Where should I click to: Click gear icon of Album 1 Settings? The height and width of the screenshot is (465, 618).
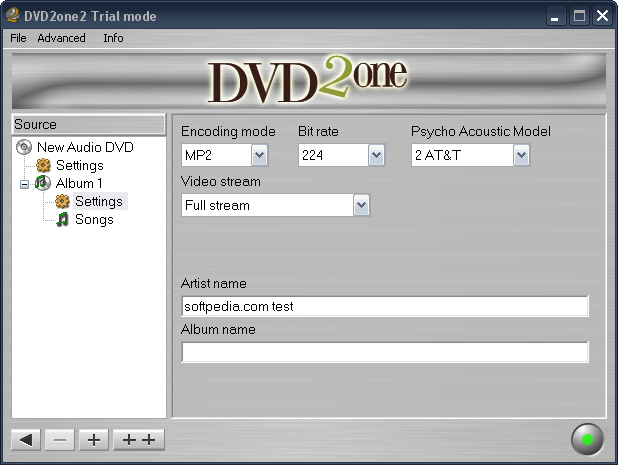pyautogui.click(x=62, y=201)
